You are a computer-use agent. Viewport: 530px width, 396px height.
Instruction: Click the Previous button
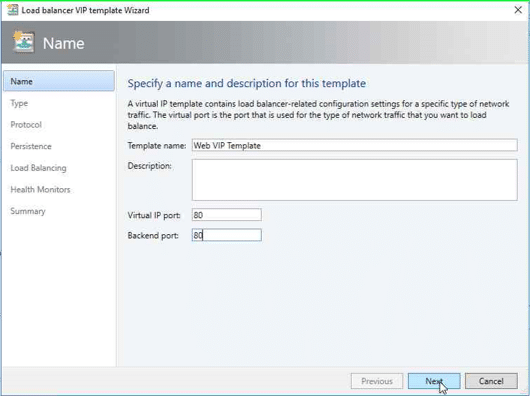377,381
